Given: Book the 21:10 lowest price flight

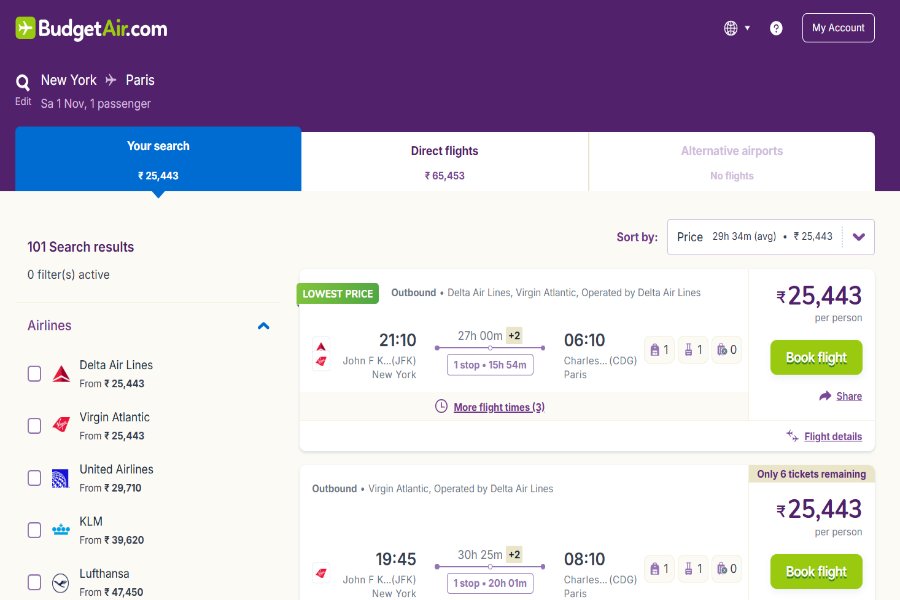Looking at the screenshot, I should [816, 358].
